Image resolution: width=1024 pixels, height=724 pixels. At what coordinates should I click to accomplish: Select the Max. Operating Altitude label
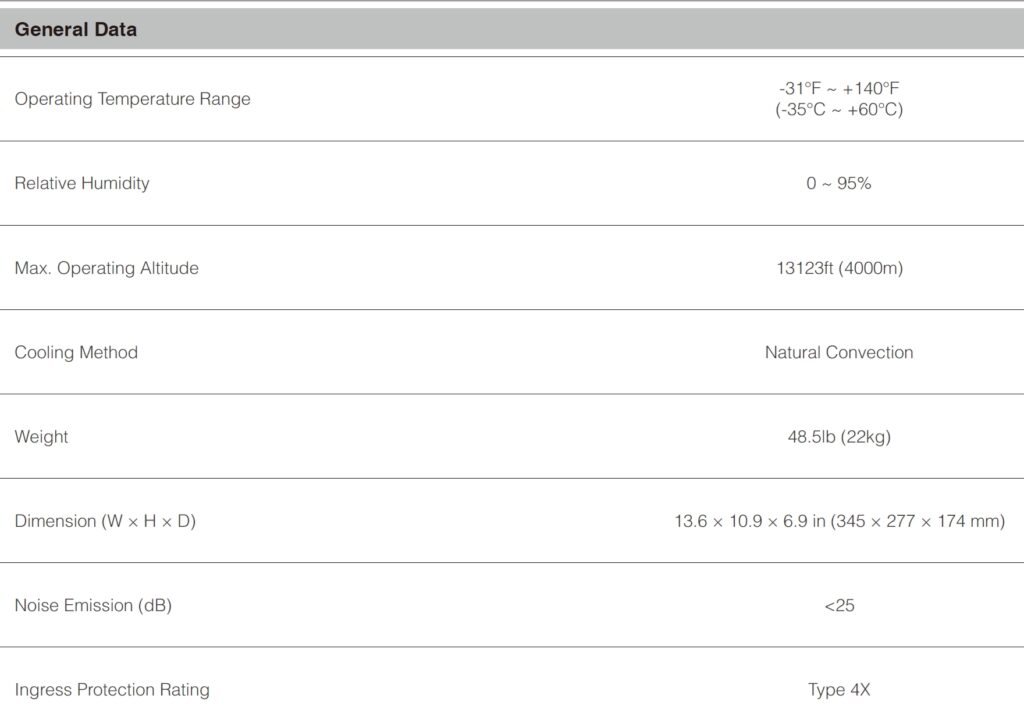click(106, 268)
